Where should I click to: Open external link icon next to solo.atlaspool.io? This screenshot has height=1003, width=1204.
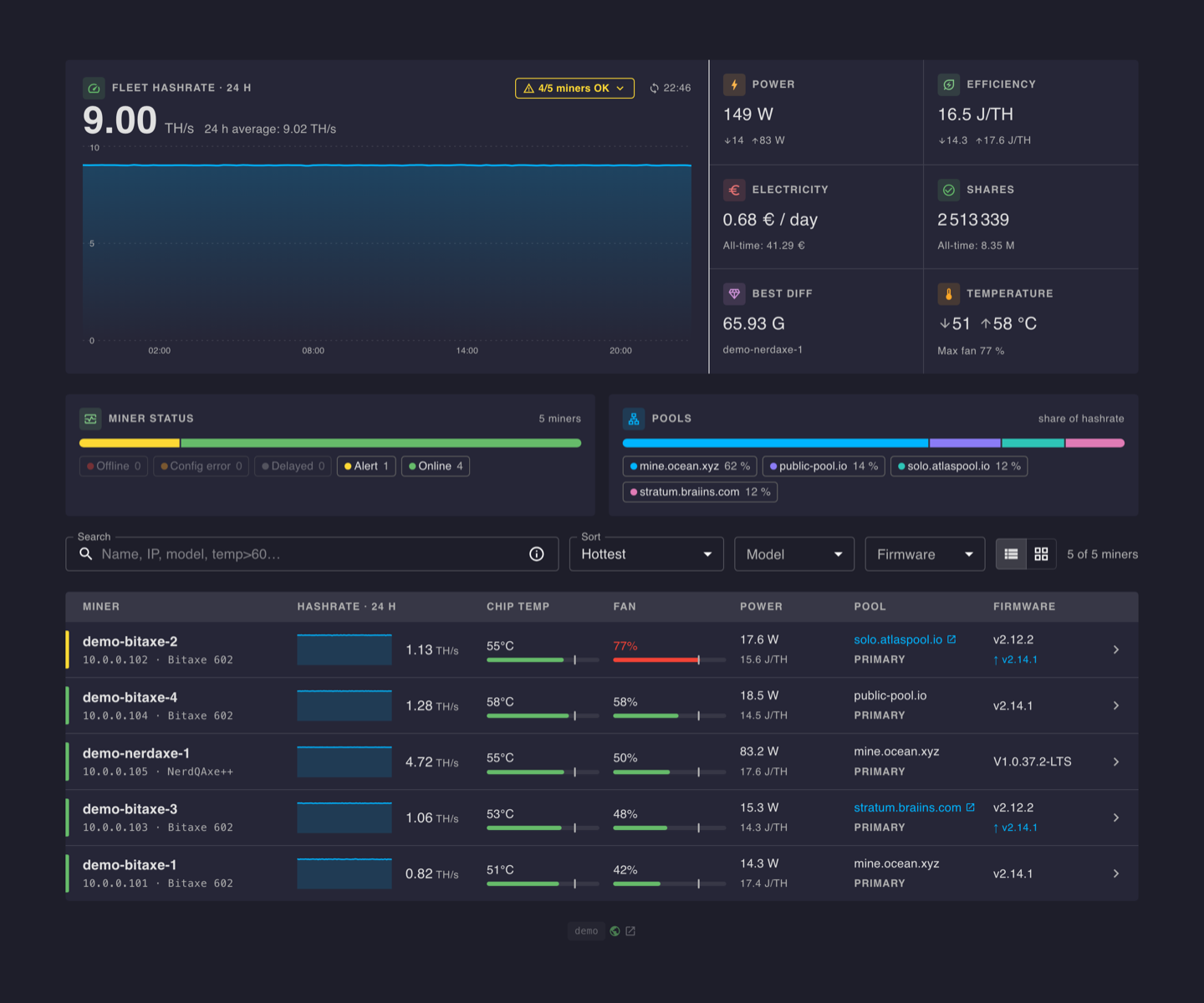tap(951, 639)
